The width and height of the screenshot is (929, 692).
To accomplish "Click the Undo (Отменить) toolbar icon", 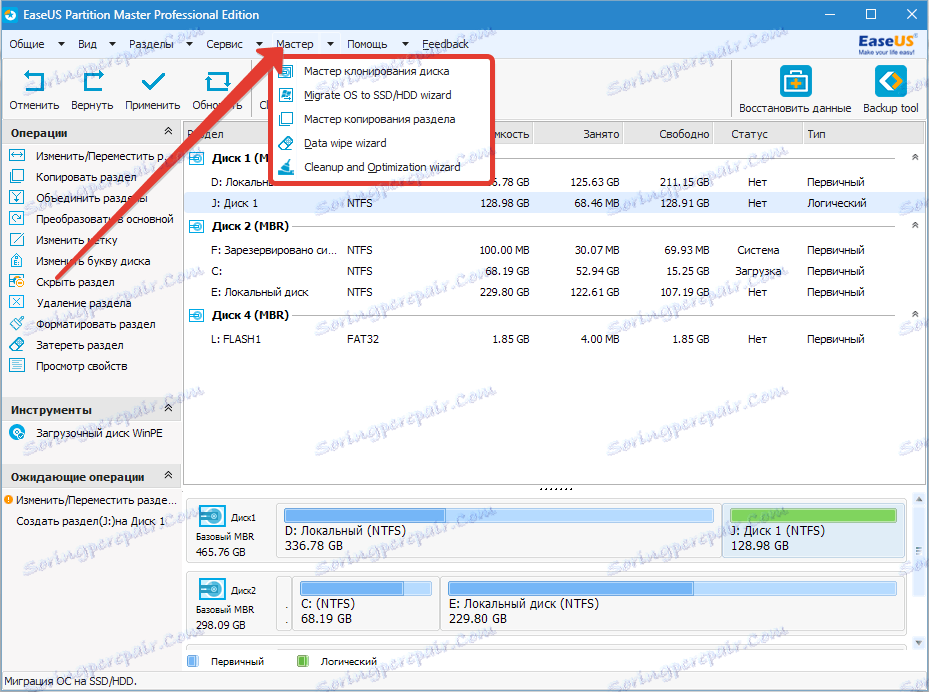I will (34, 81).
